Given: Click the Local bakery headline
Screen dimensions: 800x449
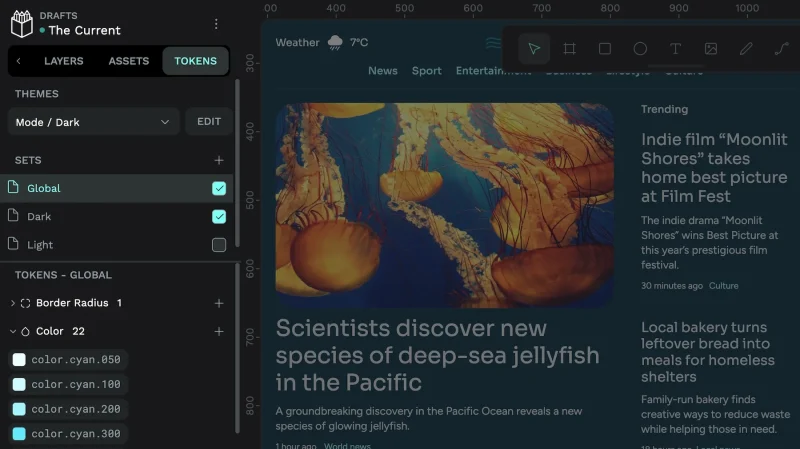Looking at the screenshot, I should (x=708, y=352).
